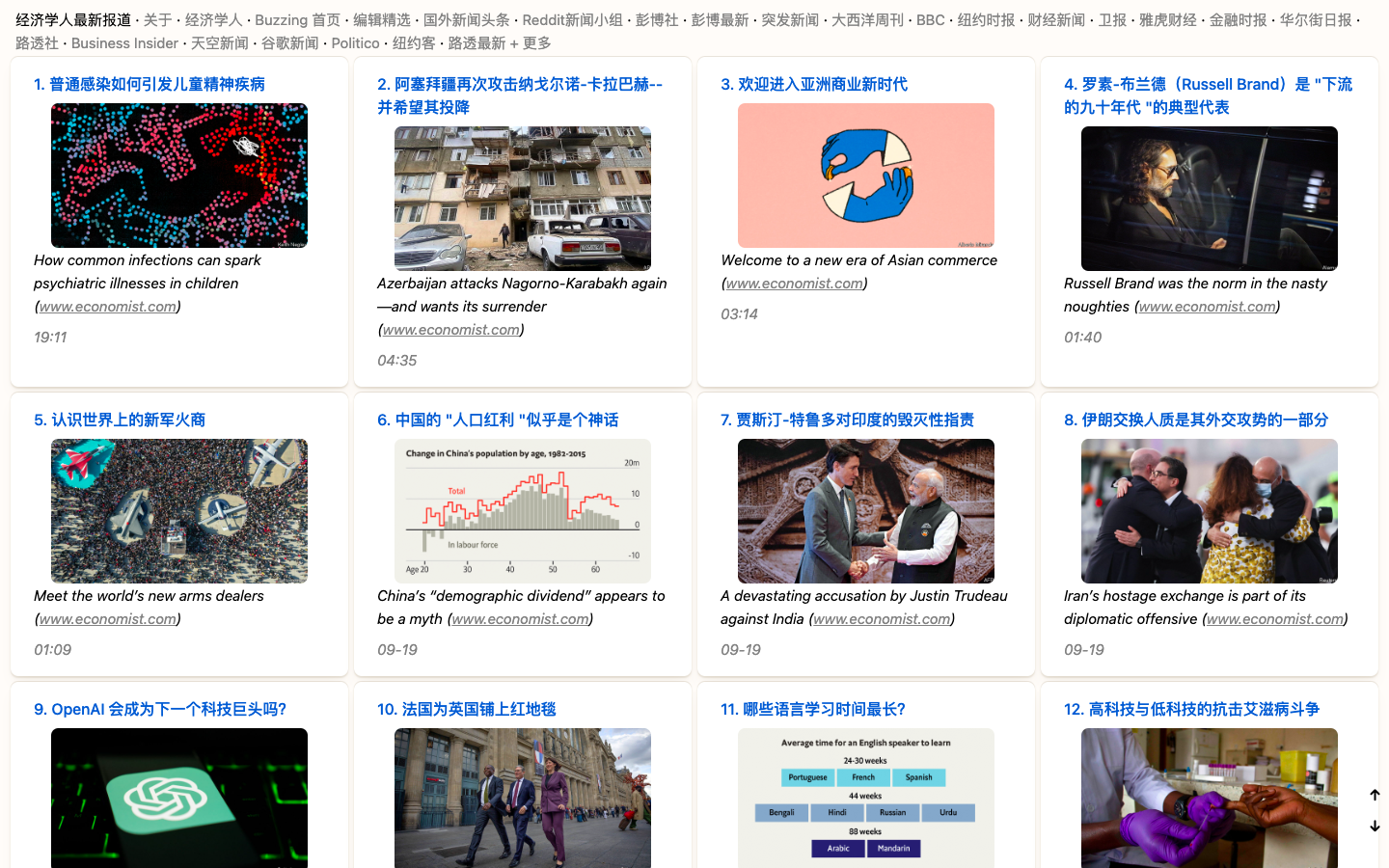This screenshot has height=868, width=1389.
Task: Go to 财经新闻 section
Action: [x=1056, y=19]
